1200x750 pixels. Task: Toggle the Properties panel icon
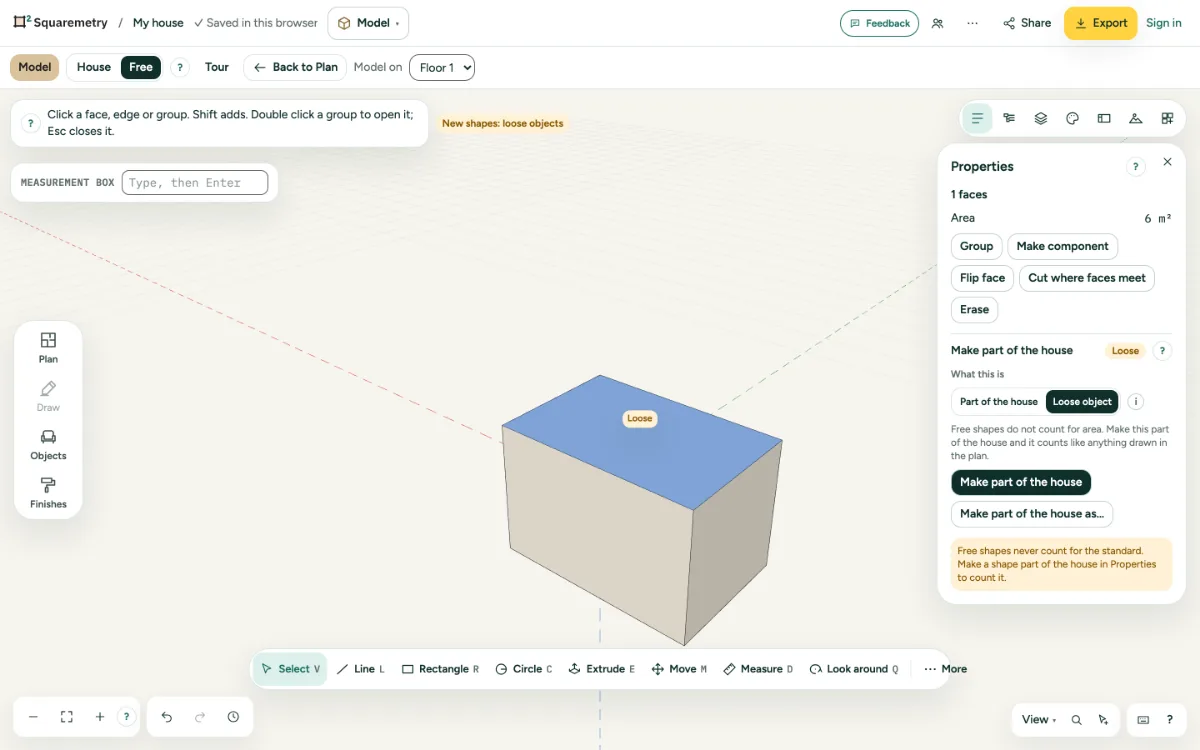[x=978, y=118]
